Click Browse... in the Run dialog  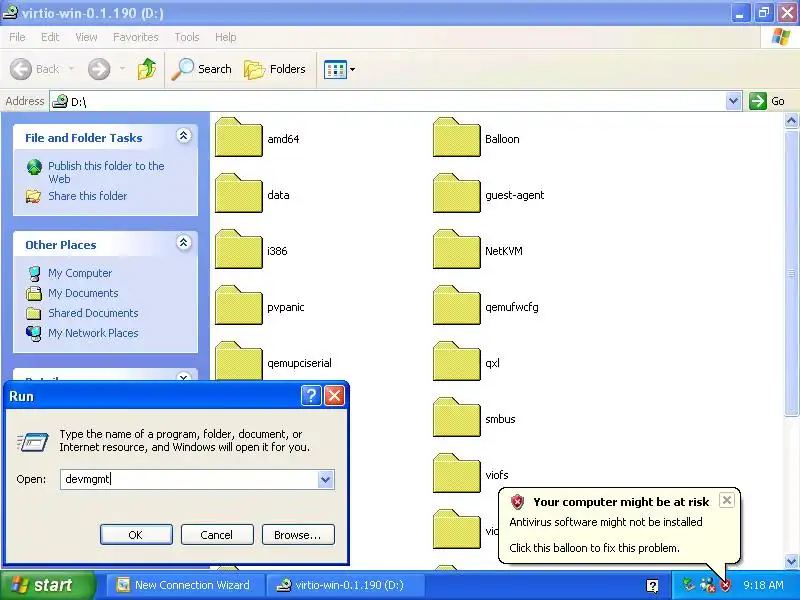point(298,535)
